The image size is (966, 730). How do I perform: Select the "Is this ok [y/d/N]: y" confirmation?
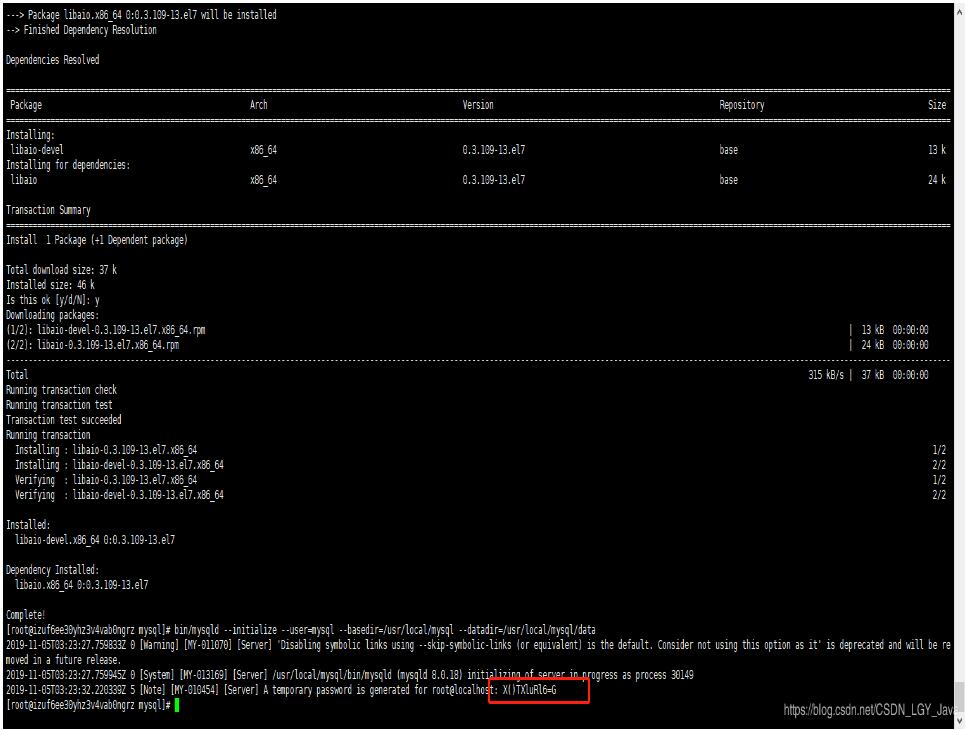pyautogui.click(x=50, y=299)
